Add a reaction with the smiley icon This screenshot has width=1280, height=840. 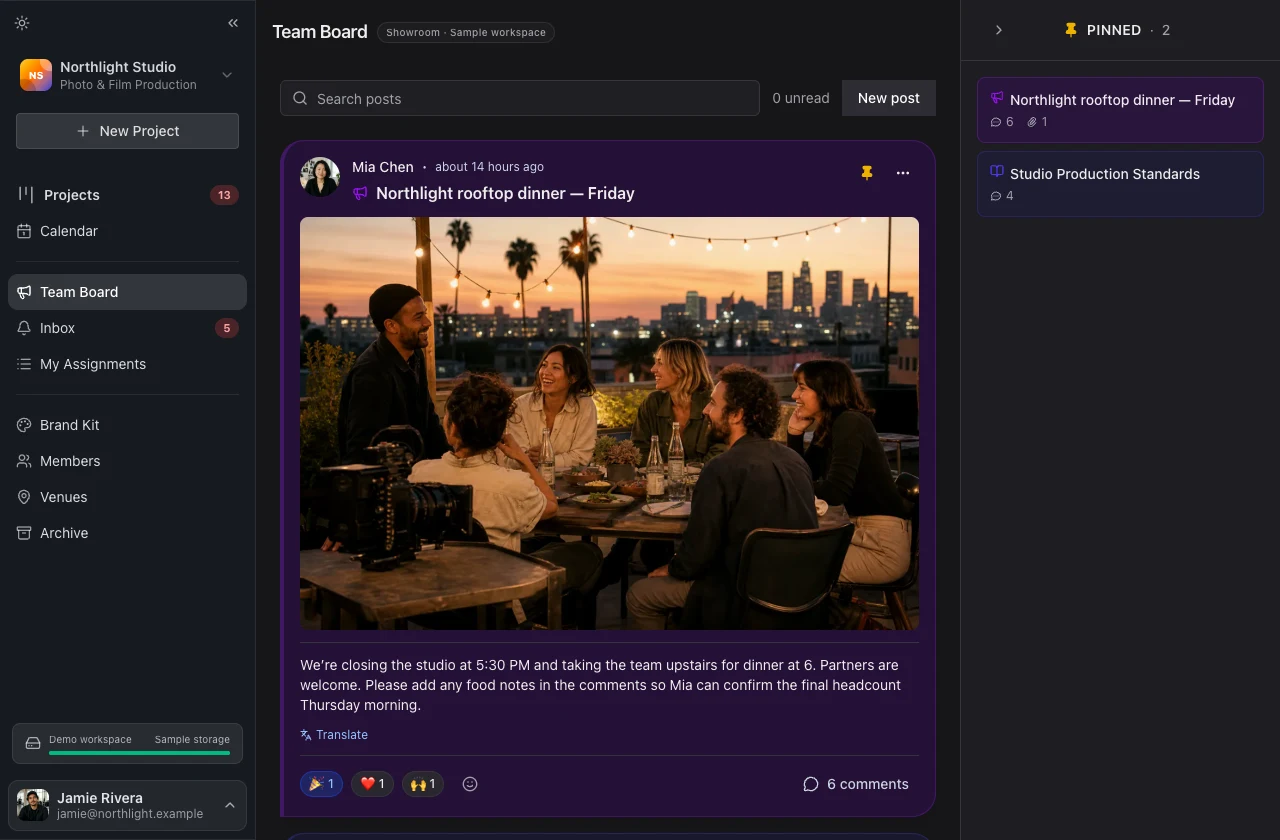[x=470, y=784]
